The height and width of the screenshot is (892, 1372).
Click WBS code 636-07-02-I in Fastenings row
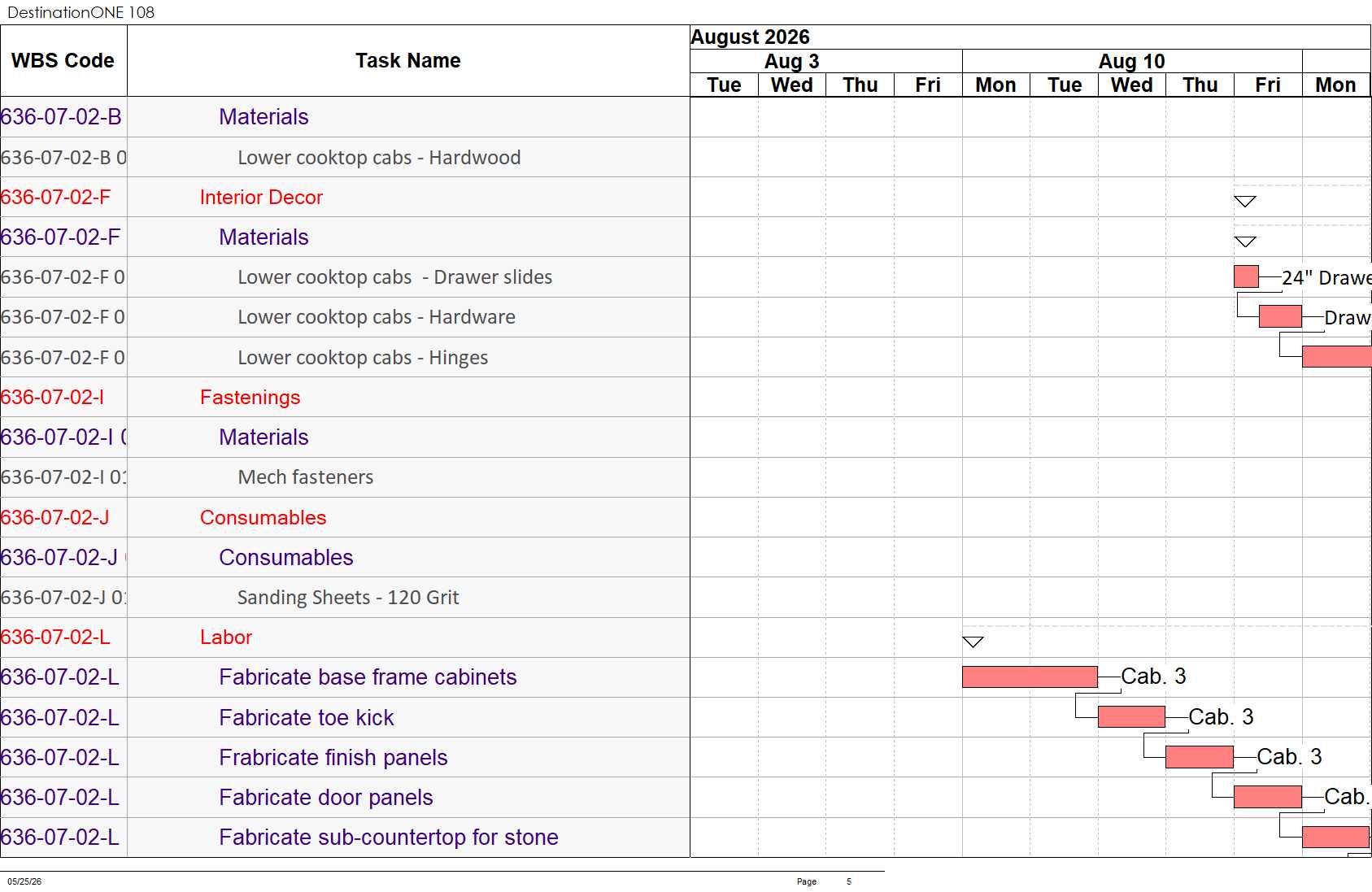(53, 398)
